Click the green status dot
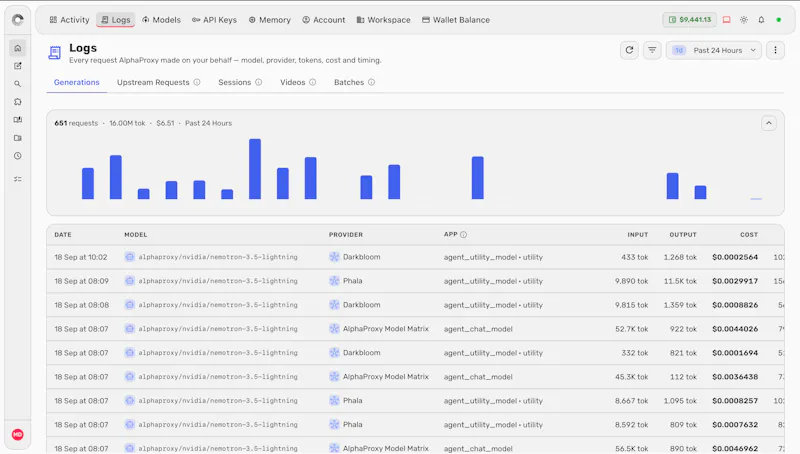Screen dimensions: 800x454 coord(779,20)
